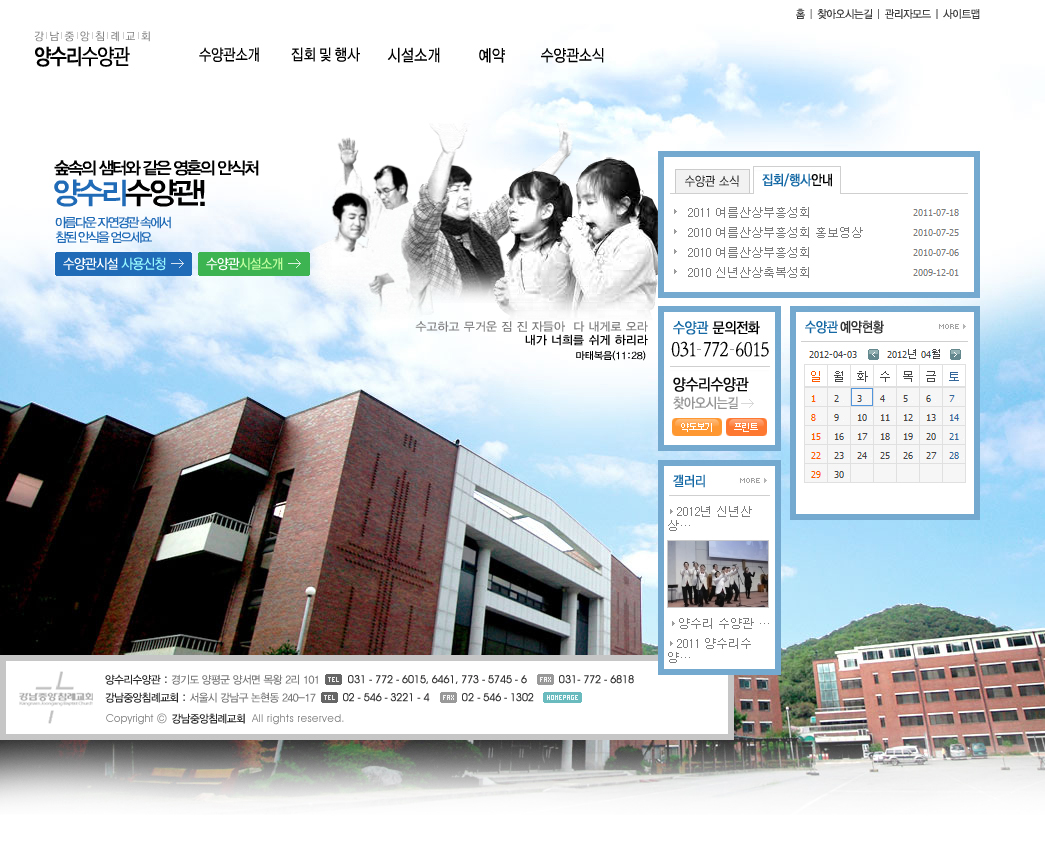Go to next month in reservation calendar
The height and width of the screenshot is (847, 1045).
(955, 354)
